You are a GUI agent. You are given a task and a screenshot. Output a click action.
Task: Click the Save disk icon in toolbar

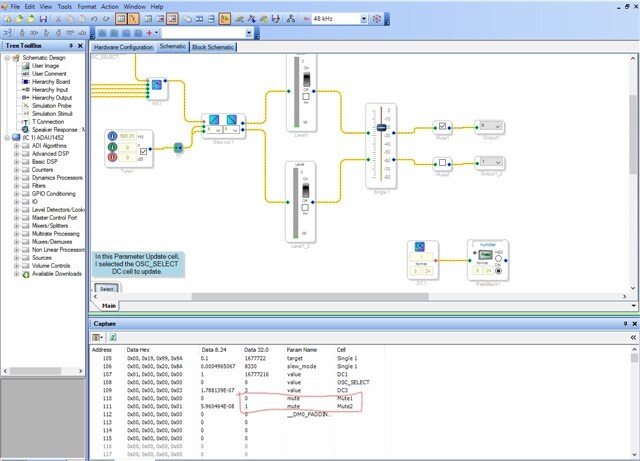pyautogui.click(x=43, y=19)
